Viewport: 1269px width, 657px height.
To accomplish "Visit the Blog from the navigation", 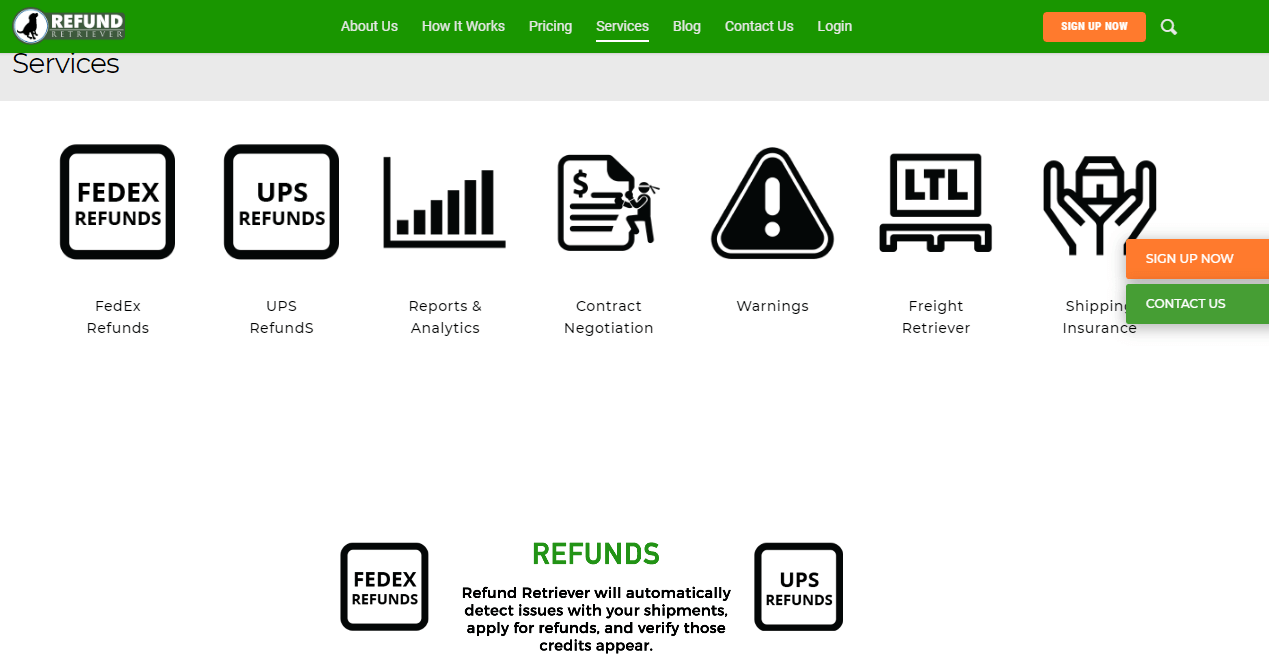I will pyautogui.click(x=687, y=26).
